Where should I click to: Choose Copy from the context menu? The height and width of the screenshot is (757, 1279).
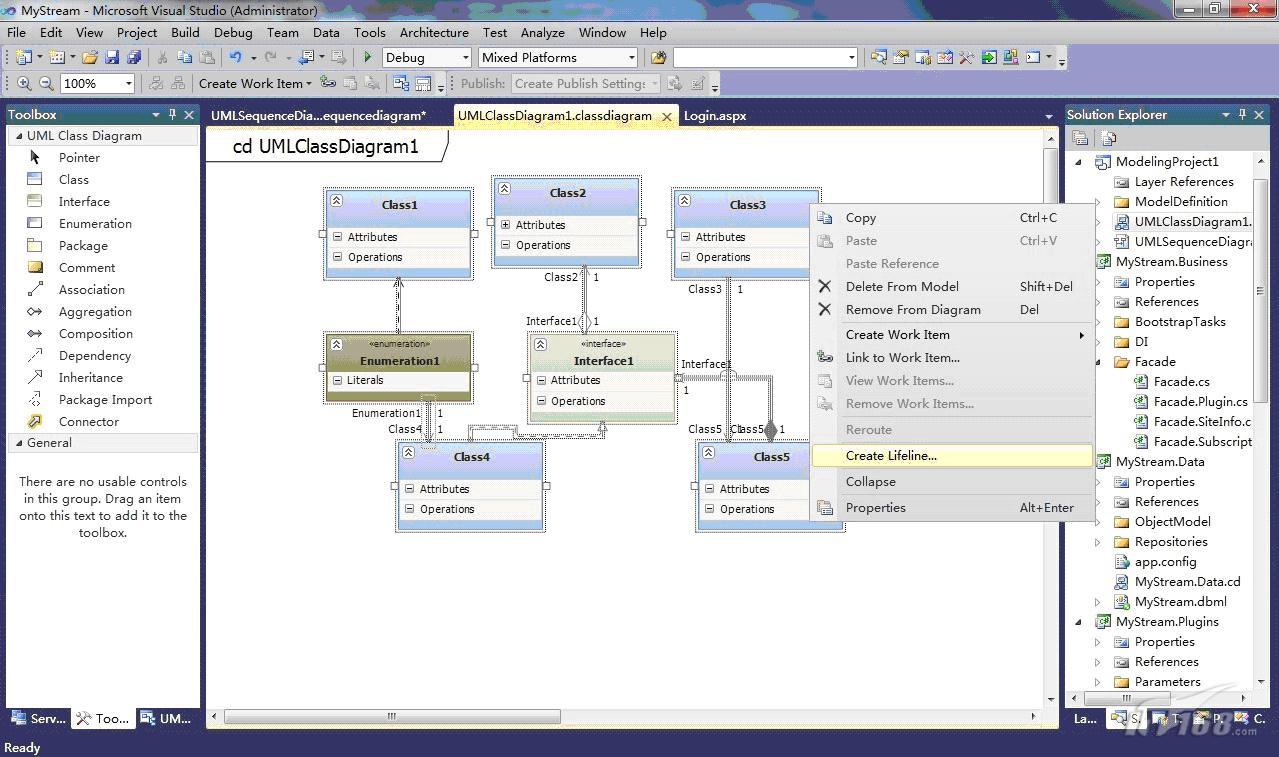pyautogui.click(x=952, y=217)
